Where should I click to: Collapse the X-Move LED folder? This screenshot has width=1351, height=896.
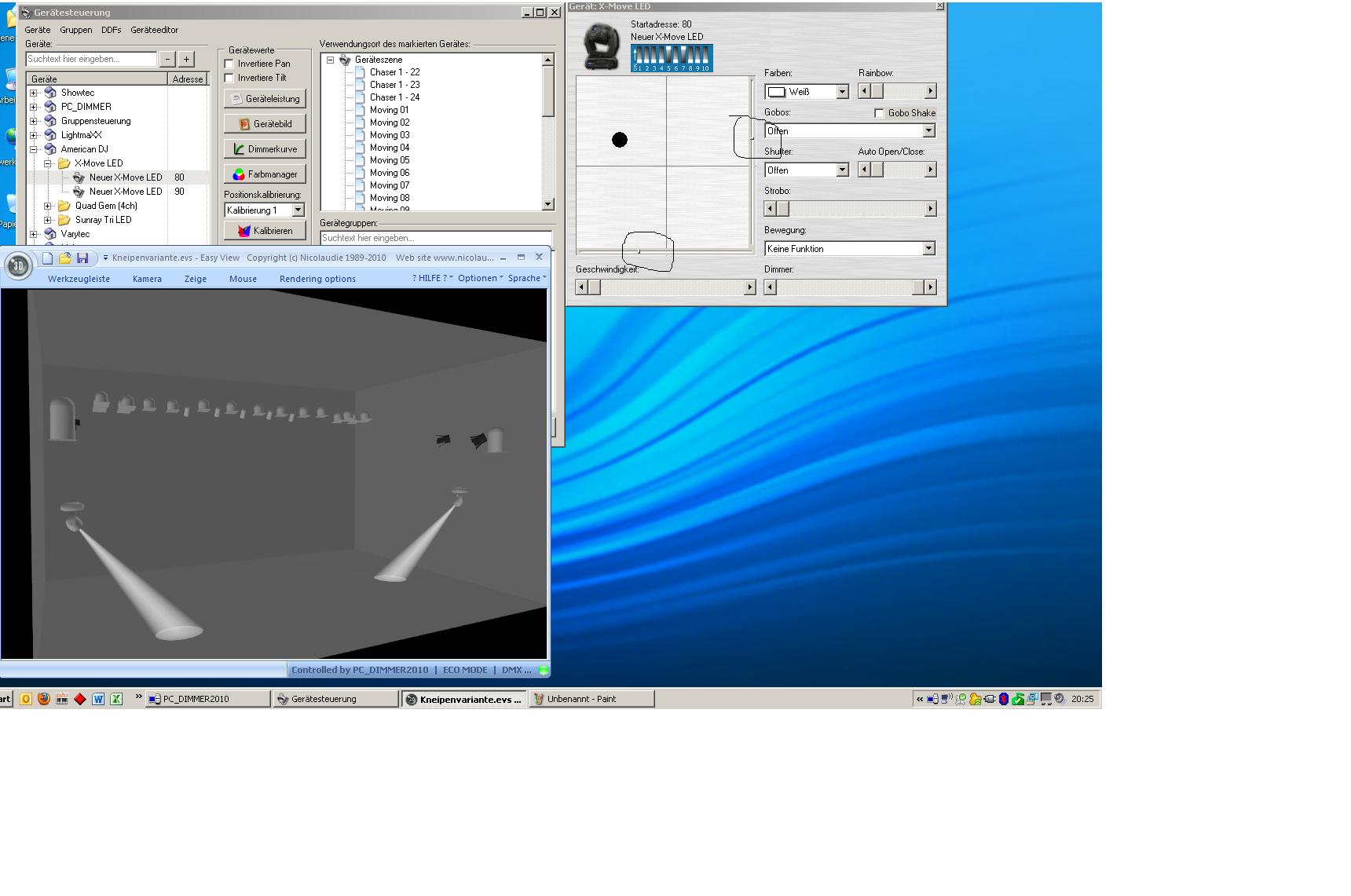tap(48, 163)
